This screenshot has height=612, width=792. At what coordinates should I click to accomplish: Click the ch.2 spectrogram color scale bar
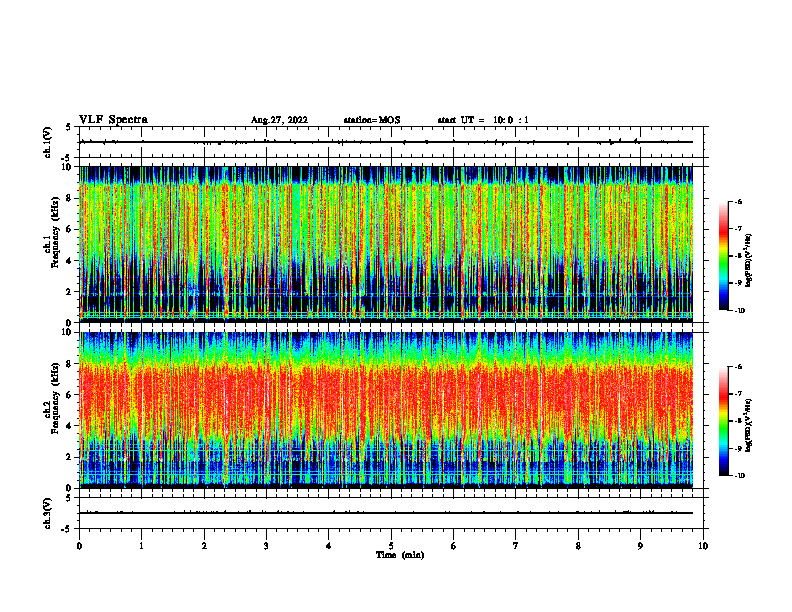pyautogui.click(x=723, y=421)
